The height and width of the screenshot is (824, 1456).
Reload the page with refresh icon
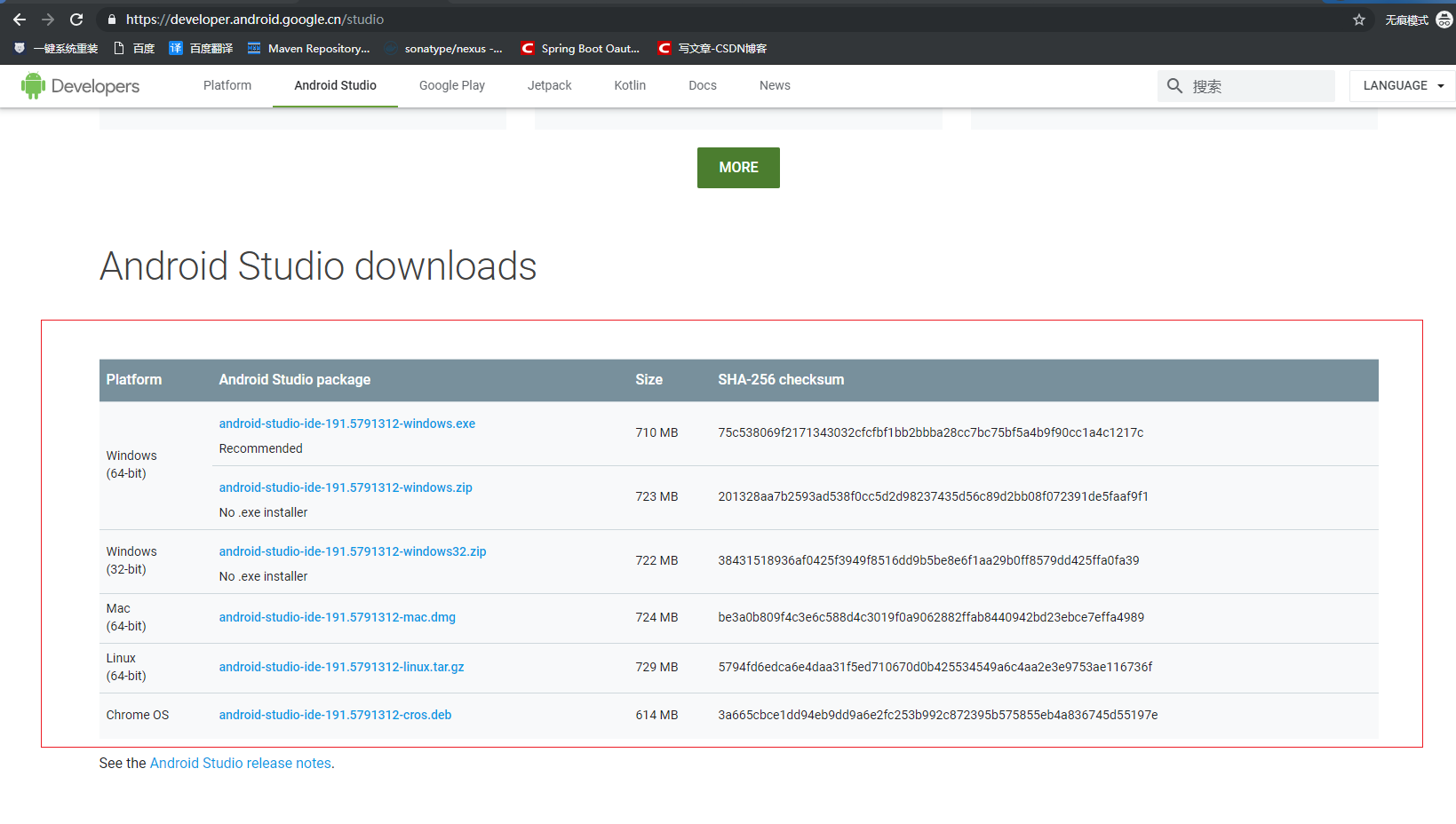pyautogui.click(x=76, y=20)
